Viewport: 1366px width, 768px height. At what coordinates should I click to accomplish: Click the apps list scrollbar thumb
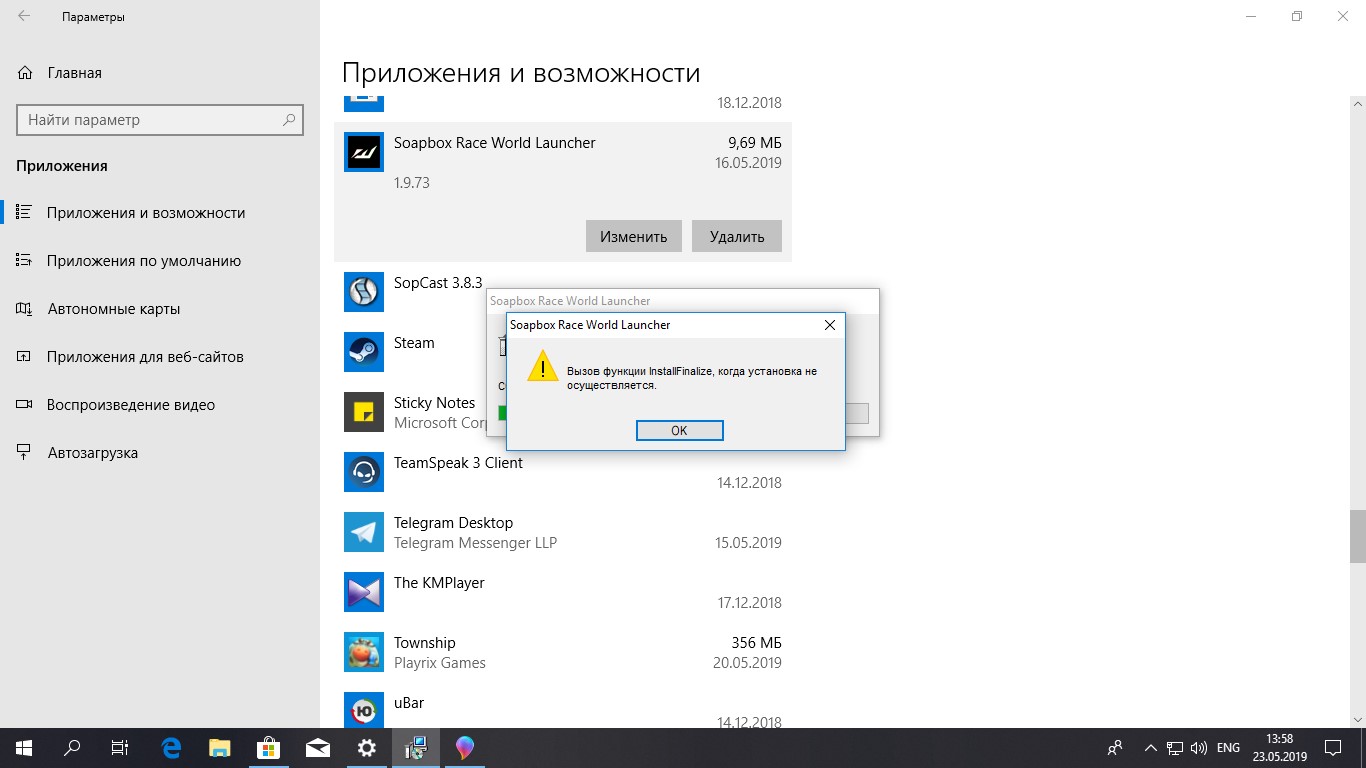pyautogui.click(x=1358, y=536)
